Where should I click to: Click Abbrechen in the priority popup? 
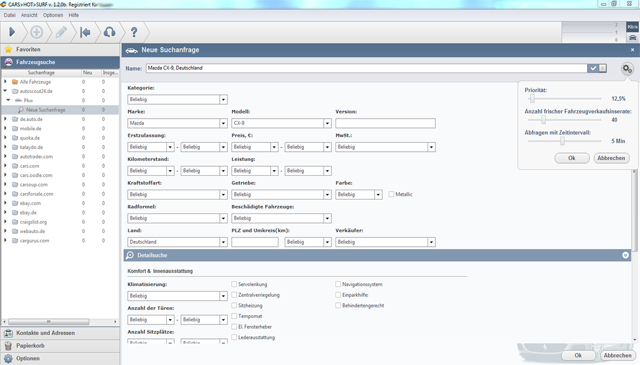click(x=611, y=158)
